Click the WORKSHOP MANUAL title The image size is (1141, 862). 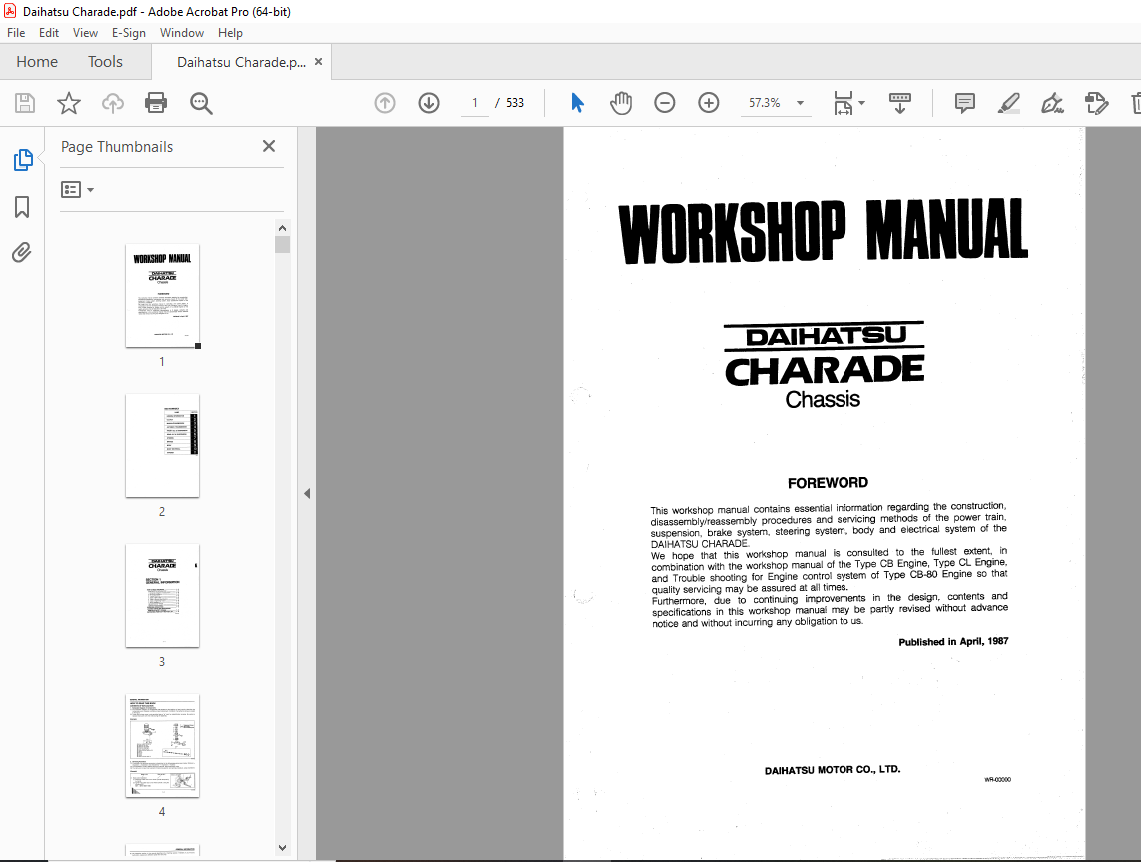tap(823, 231)
